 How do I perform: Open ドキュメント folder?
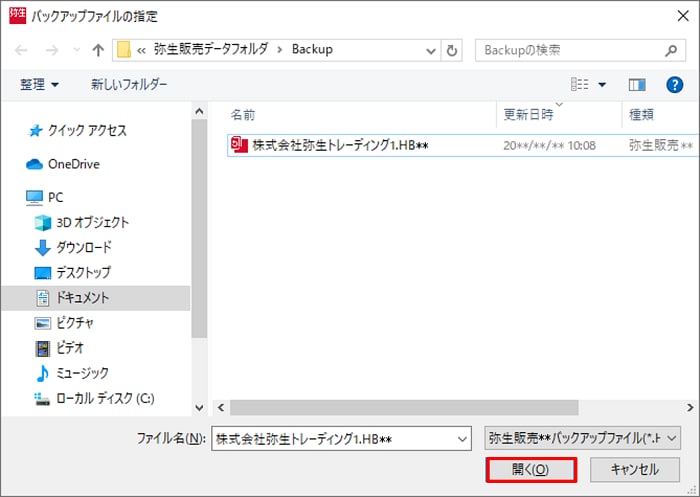coord(83,297)
